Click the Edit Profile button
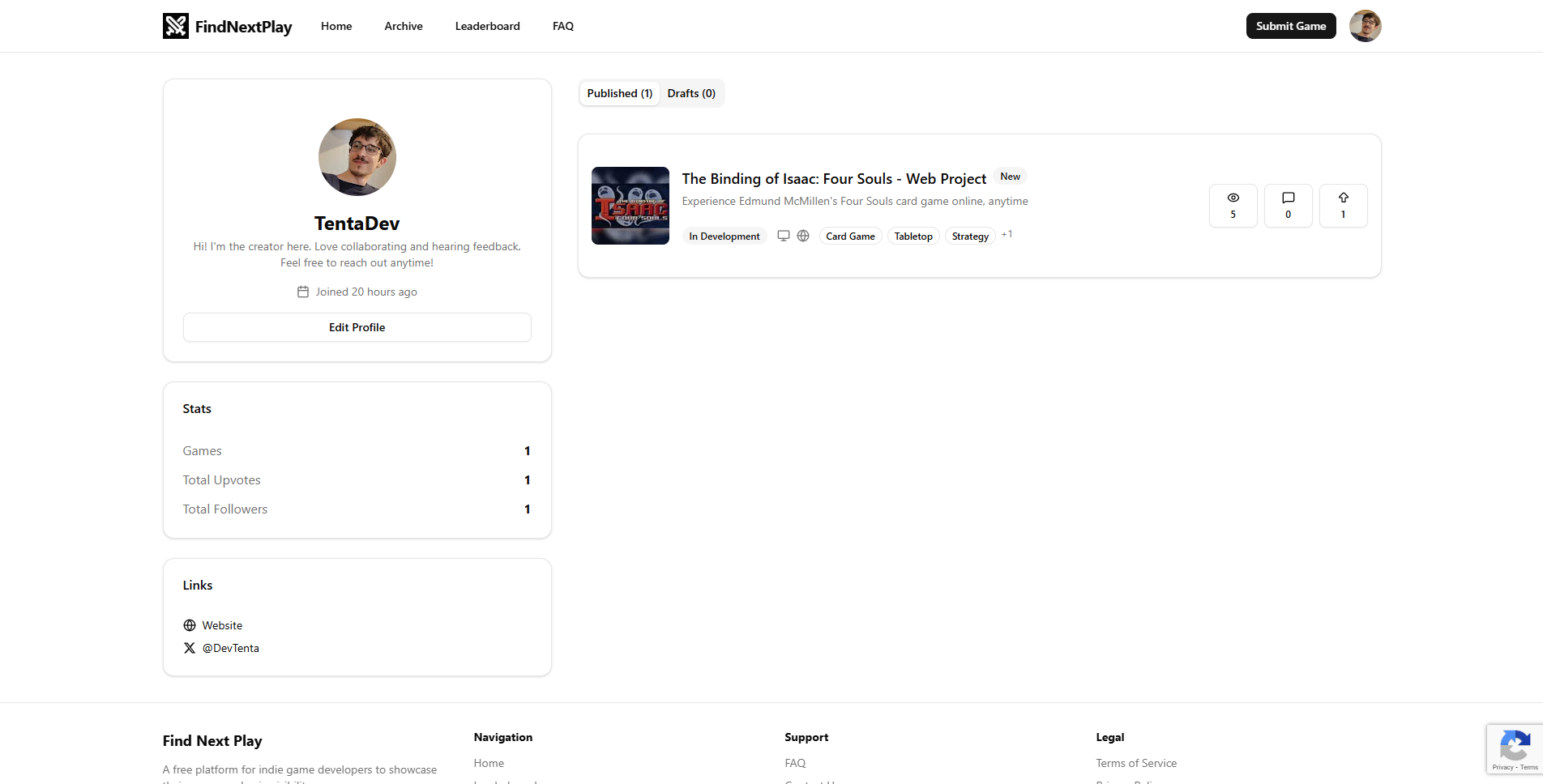 (357, 327)
